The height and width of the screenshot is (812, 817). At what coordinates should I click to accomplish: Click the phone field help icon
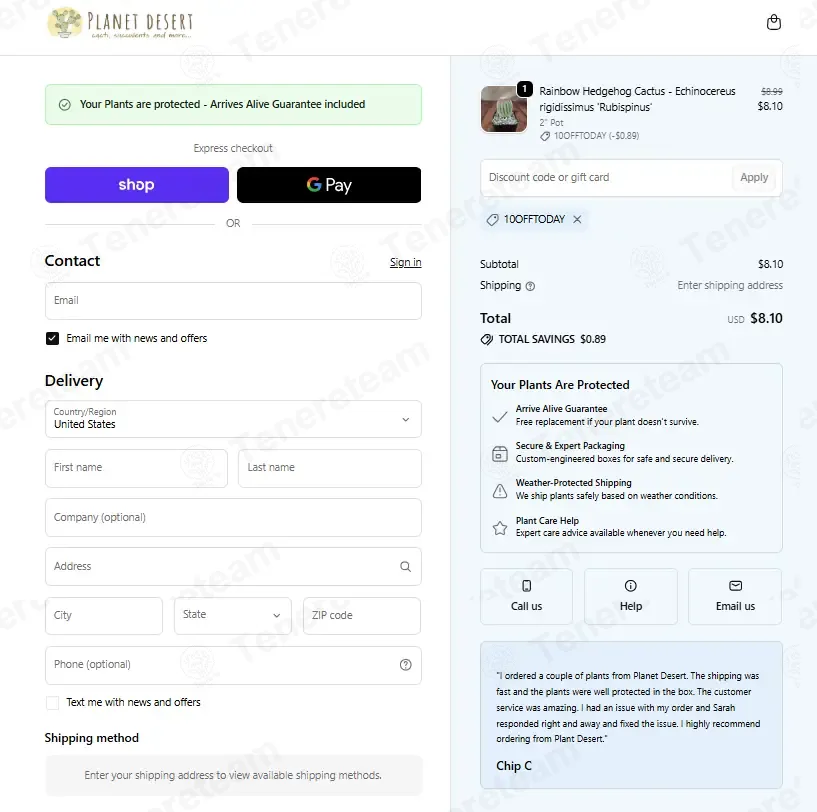tap(405, 665)
